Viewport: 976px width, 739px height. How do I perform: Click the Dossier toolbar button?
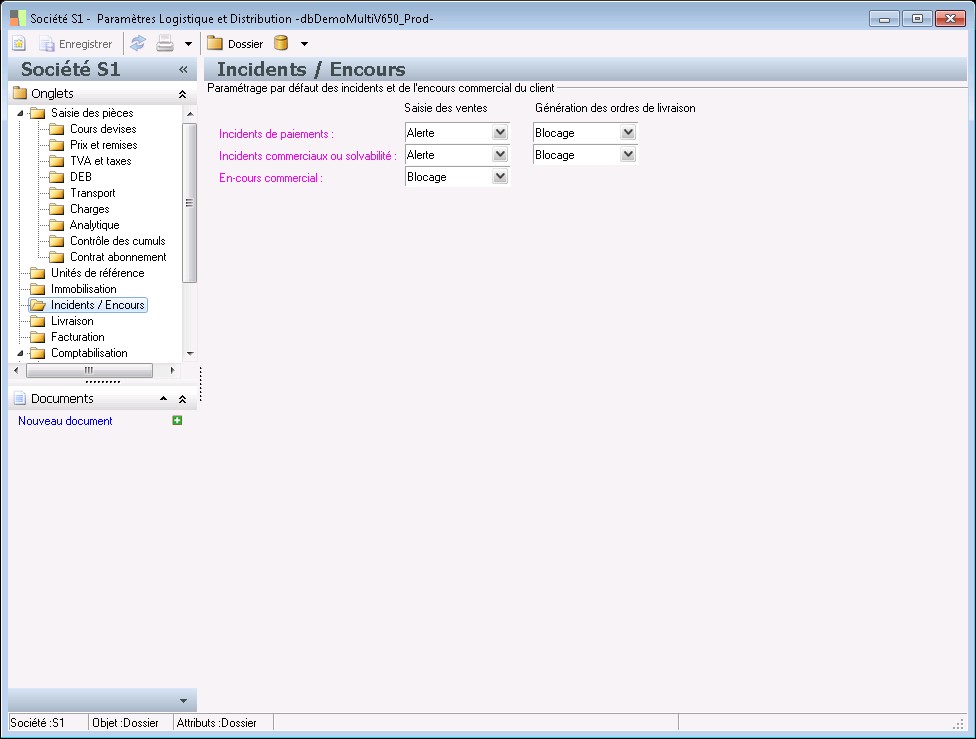(235, 44)
